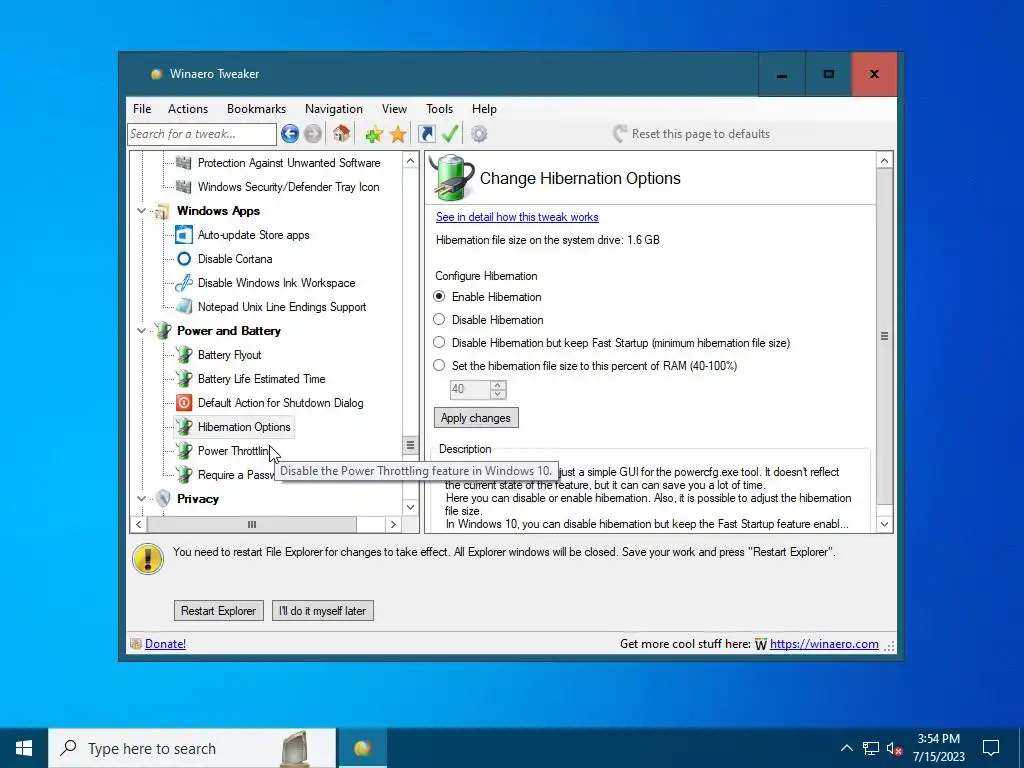Open the Actions menu
The image size is (1024, 768).
188,109
